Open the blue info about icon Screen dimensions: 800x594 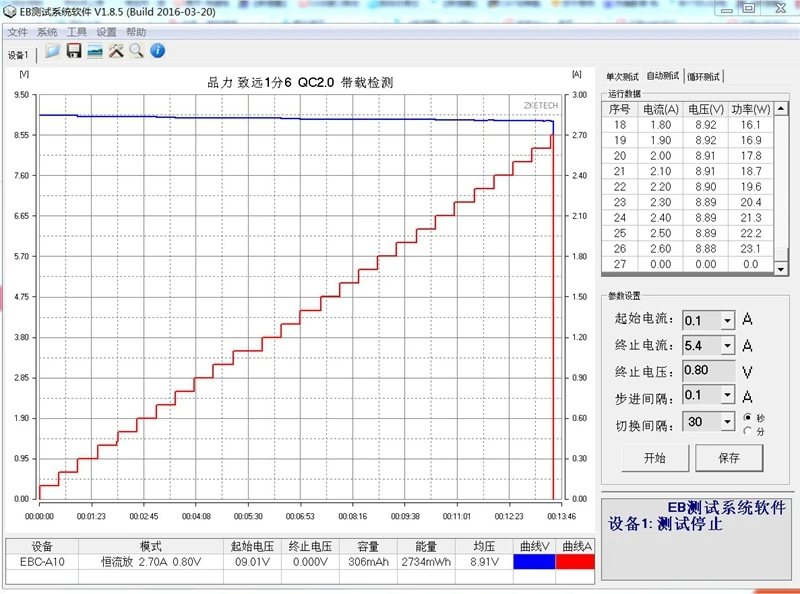click(x=158, y=51)
